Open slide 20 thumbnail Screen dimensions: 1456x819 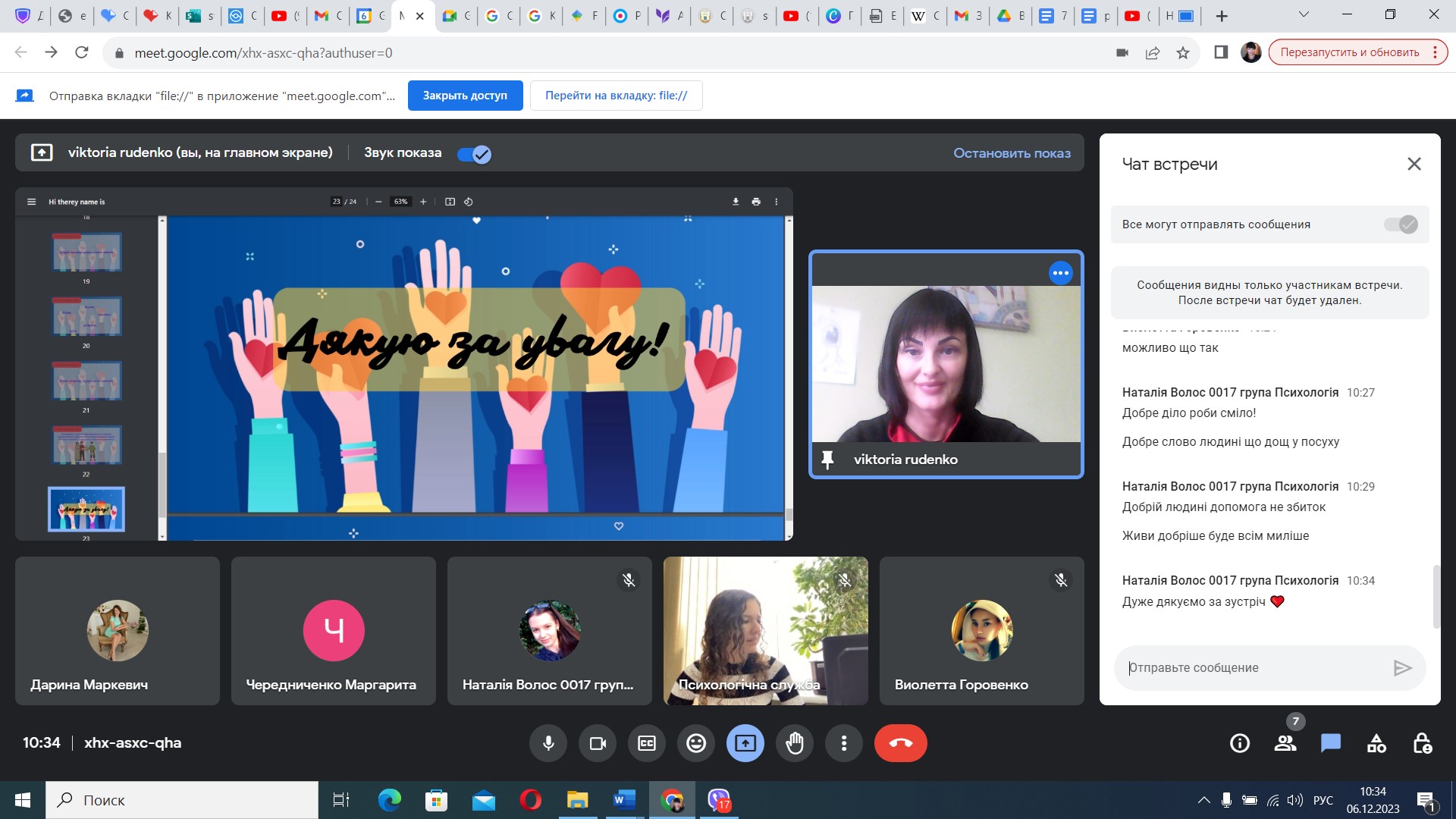tap(86, 316)
